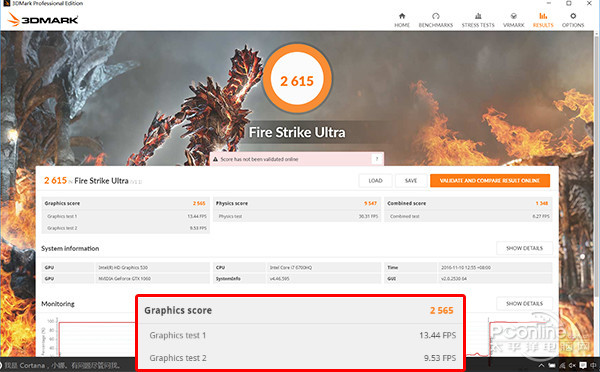Image resolution: width=600 pixels, height=372 pixels.
Task: Select the Graphics test 2 row
Action: pos(125,228)
